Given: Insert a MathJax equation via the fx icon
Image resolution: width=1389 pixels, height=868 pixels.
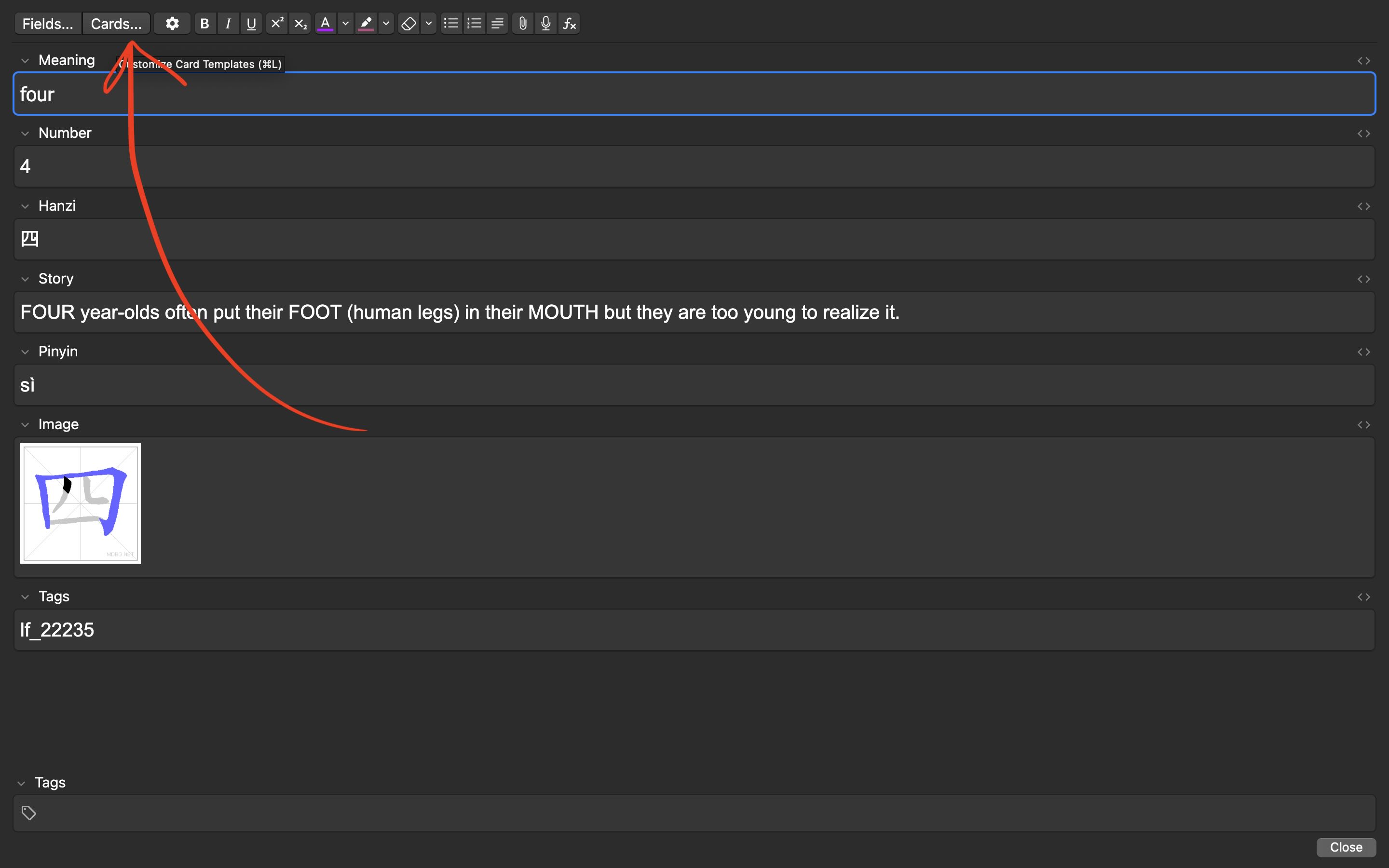Looking at the screenshot, I should coord(568,23).
